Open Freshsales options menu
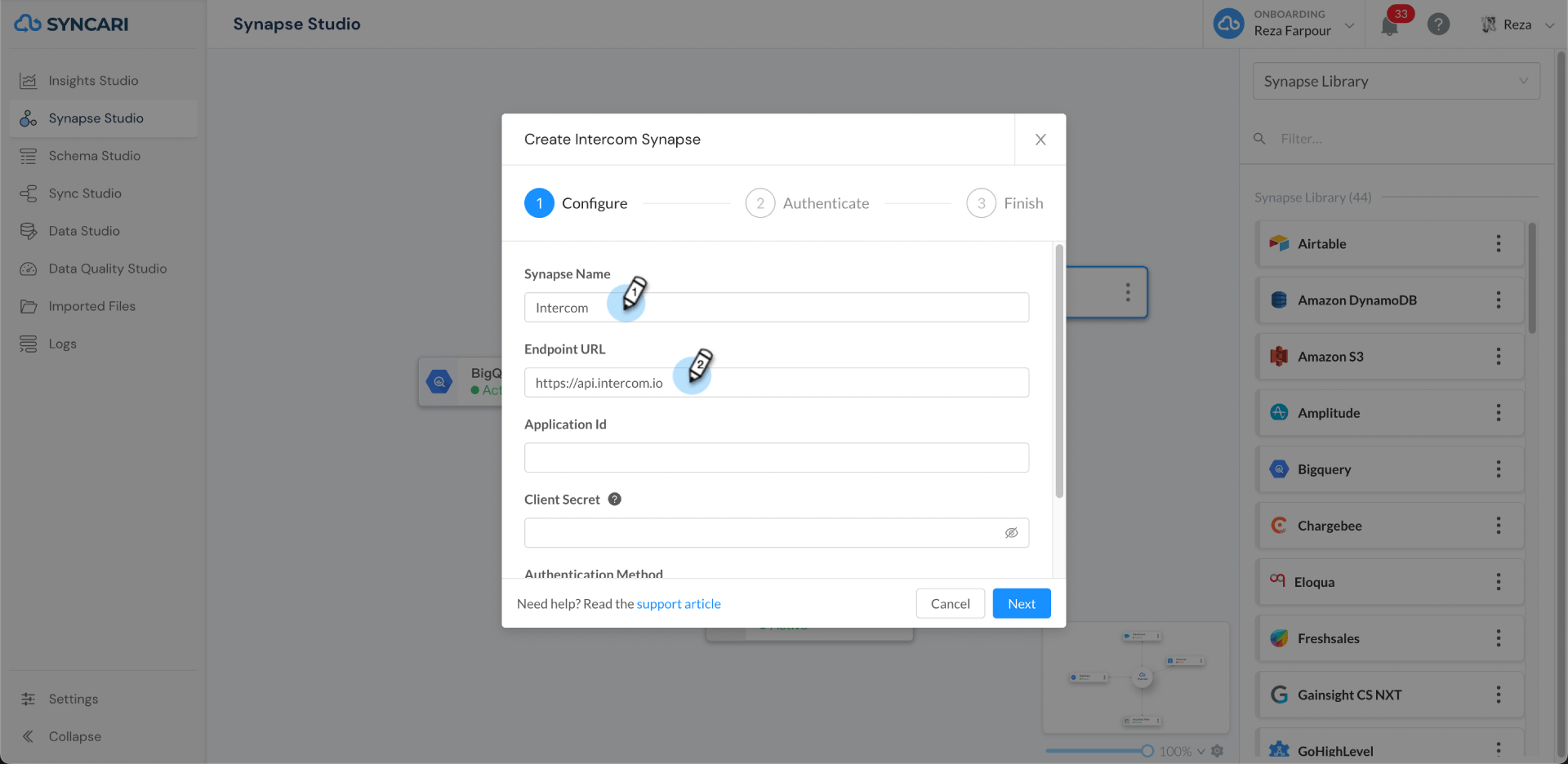 pyautogui.click(x=1499, y=637)
